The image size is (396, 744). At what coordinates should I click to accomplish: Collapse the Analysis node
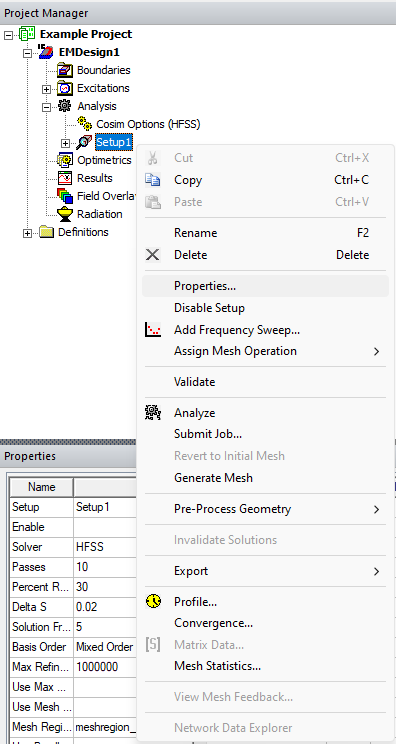[x=46, y=107]
